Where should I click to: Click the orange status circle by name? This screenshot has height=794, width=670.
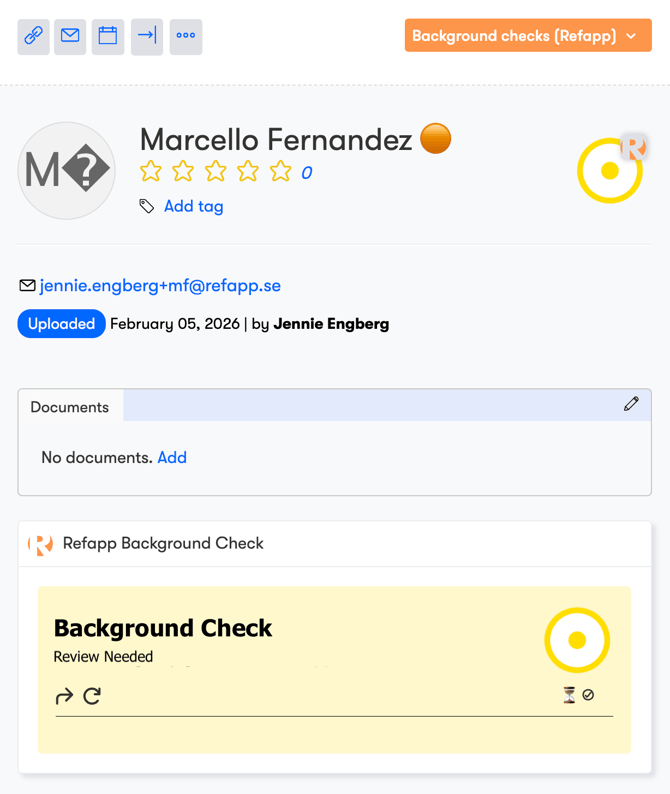(x=436, y=138)
